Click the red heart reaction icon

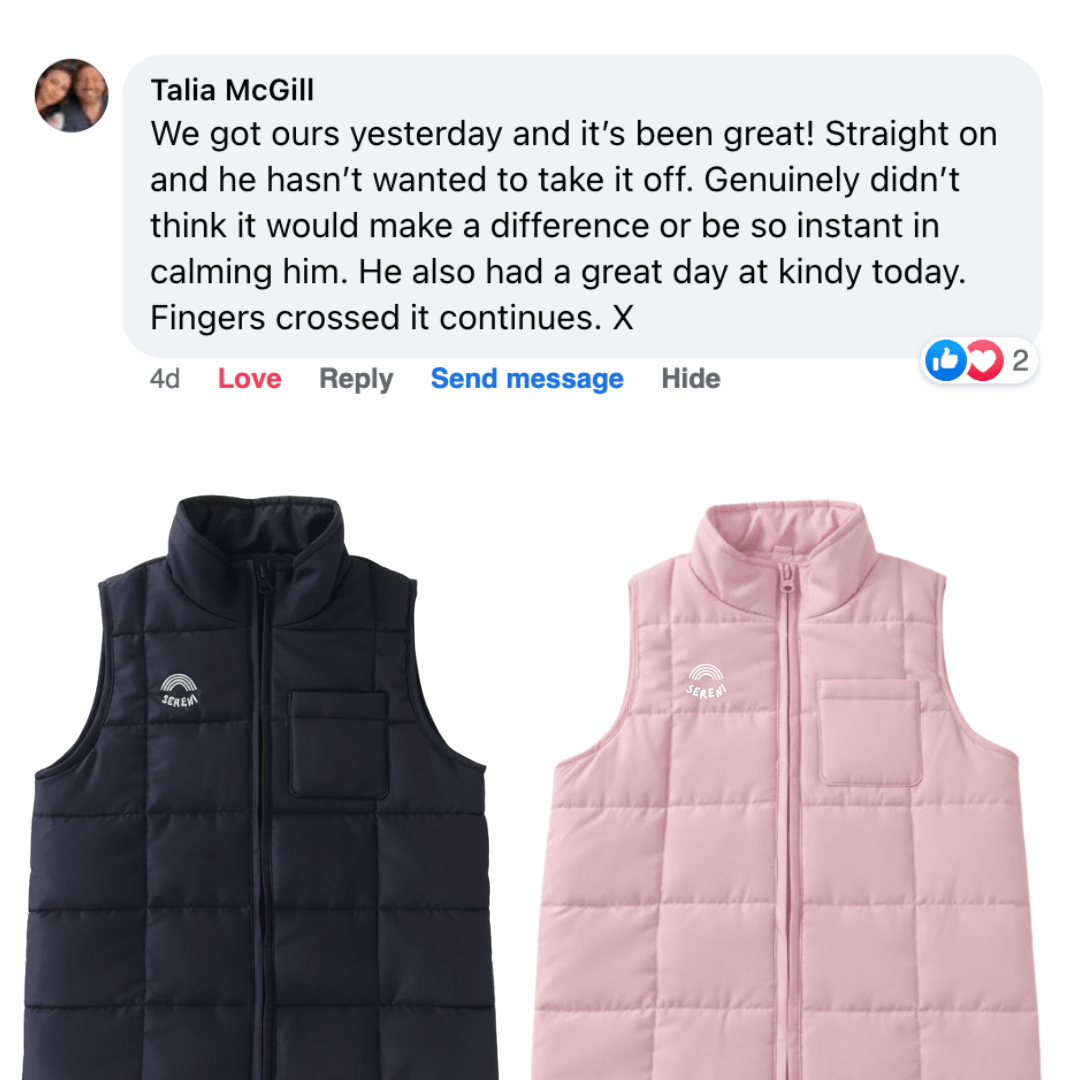[984, 360]
